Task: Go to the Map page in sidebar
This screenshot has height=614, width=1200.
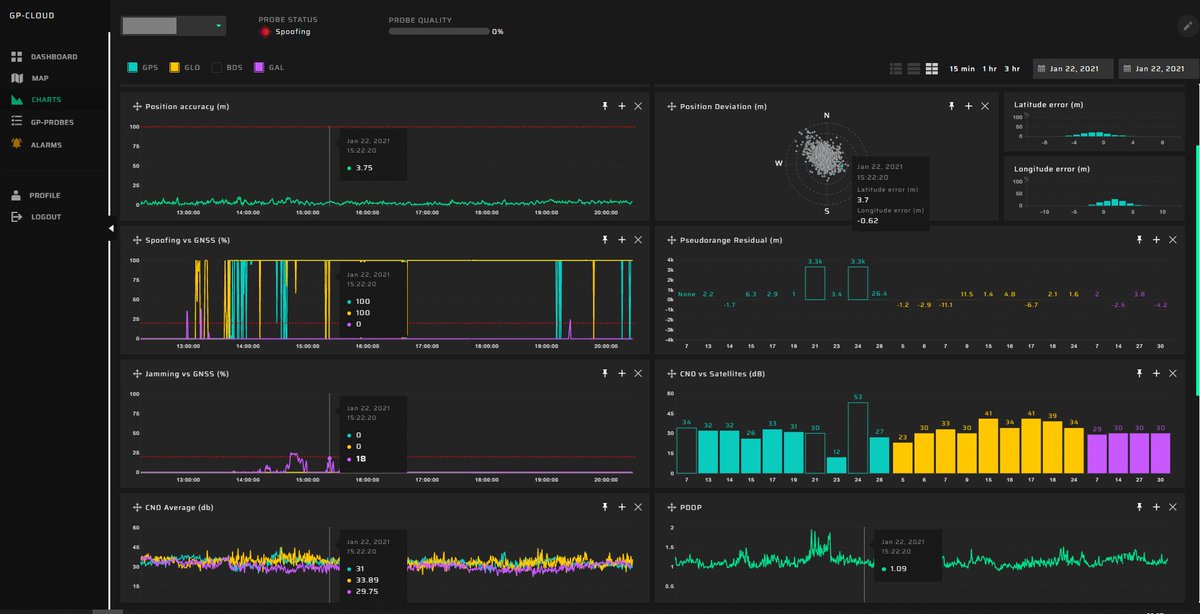Action: pos(40,78)
